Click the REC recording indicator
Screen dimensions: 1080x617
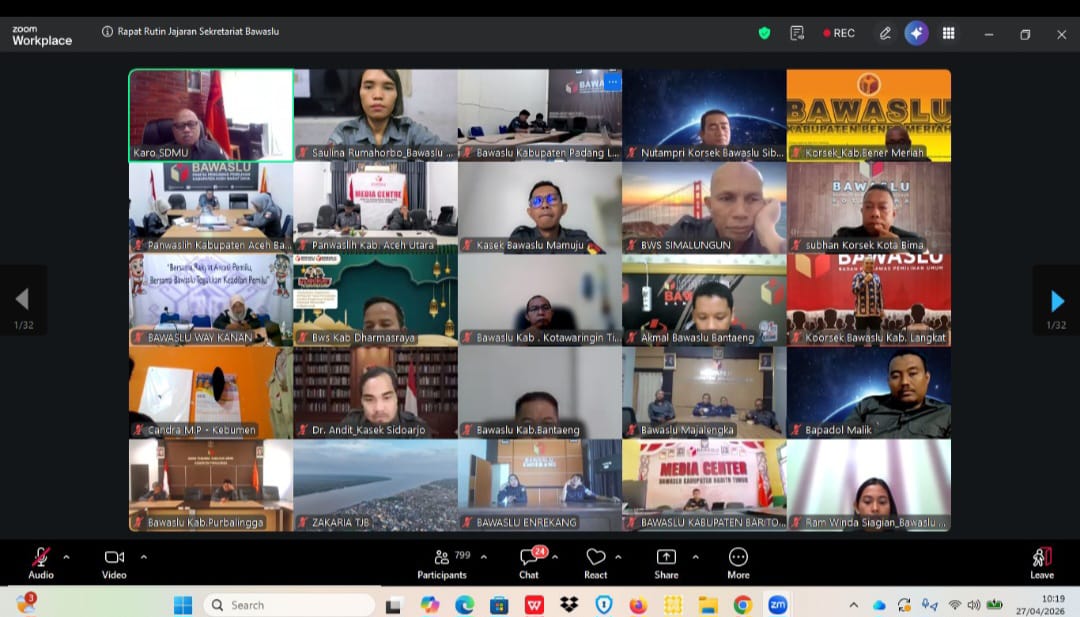pos(839,33)
